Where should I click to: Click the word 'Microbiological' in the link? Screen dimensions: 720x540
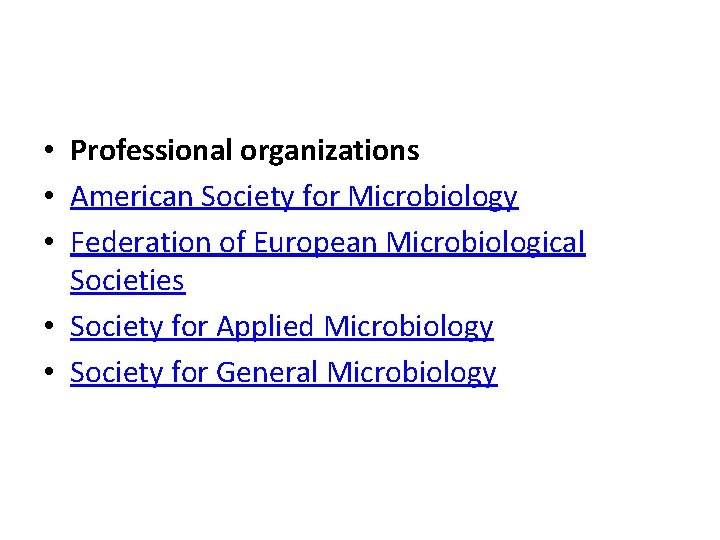tap(486, 243)
